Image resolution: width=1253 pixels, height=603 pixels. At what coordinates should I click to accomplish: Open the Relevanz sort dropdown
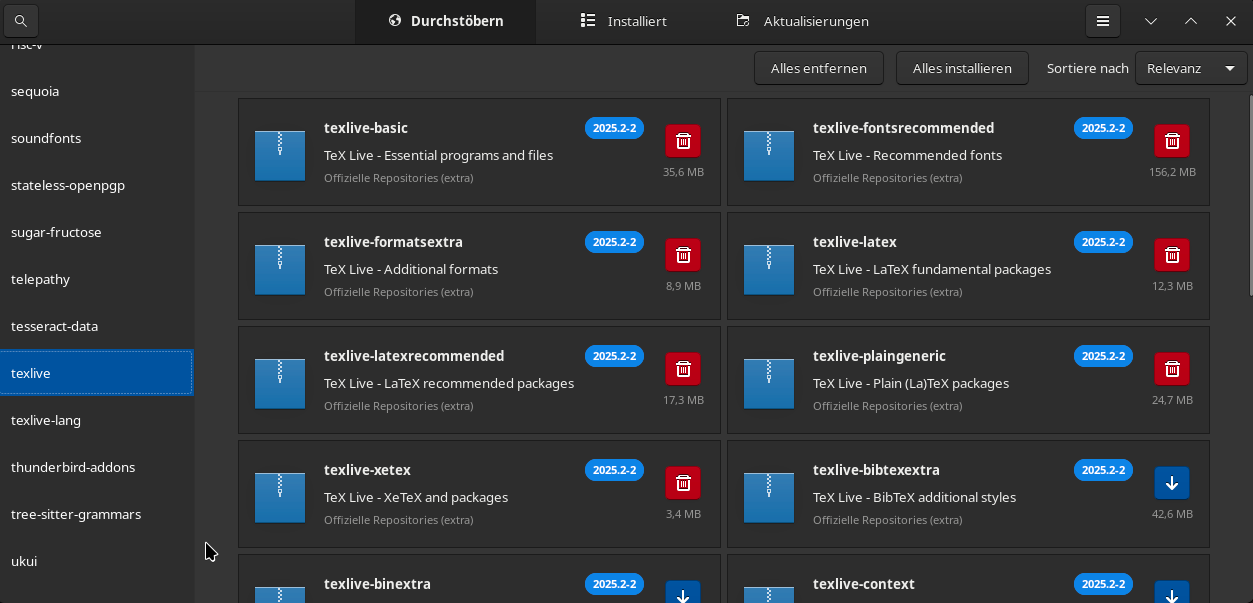pos(1191,68)
